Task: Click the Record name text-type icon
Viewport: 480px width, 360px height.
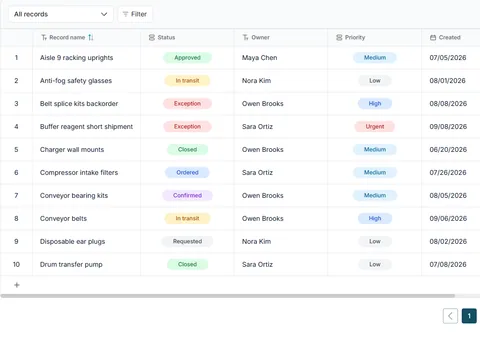Action: point(44,37)
